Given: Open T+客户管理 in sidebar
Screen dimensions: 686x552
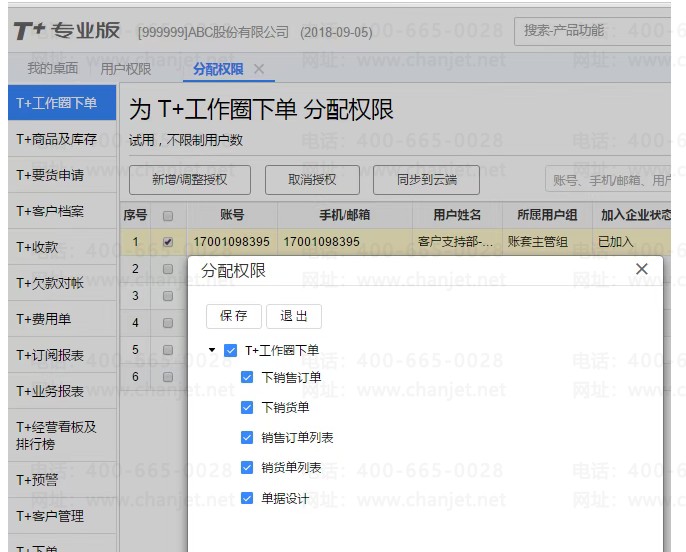Looking at the screenshot, I should click(x=62, y=516).
